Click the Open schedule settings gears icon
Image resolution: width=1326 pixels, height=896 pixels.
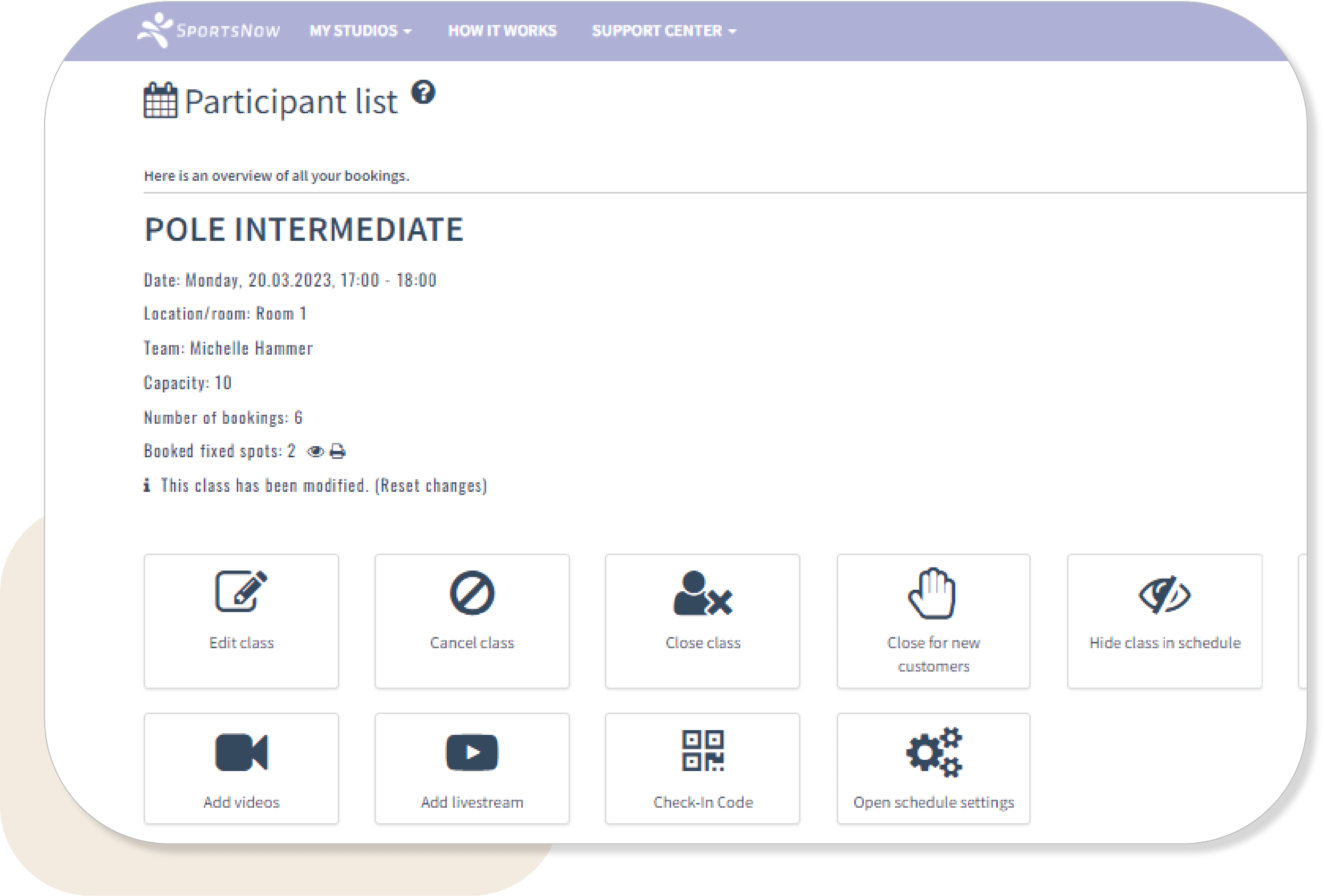click(933, 752)
